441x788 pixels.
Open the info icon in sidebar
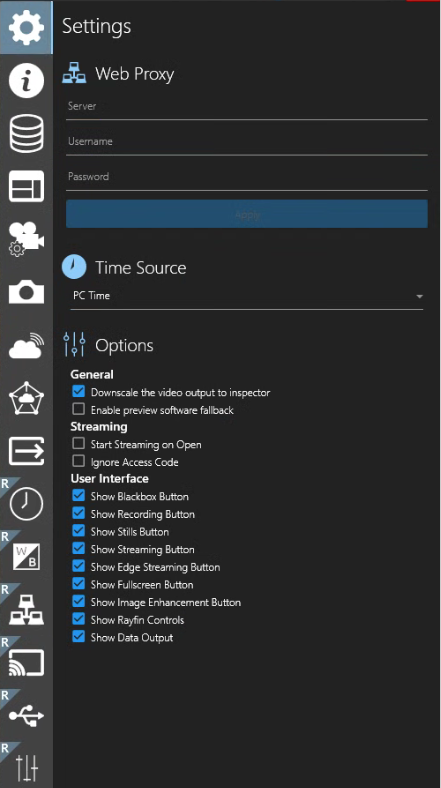(26, 80)
